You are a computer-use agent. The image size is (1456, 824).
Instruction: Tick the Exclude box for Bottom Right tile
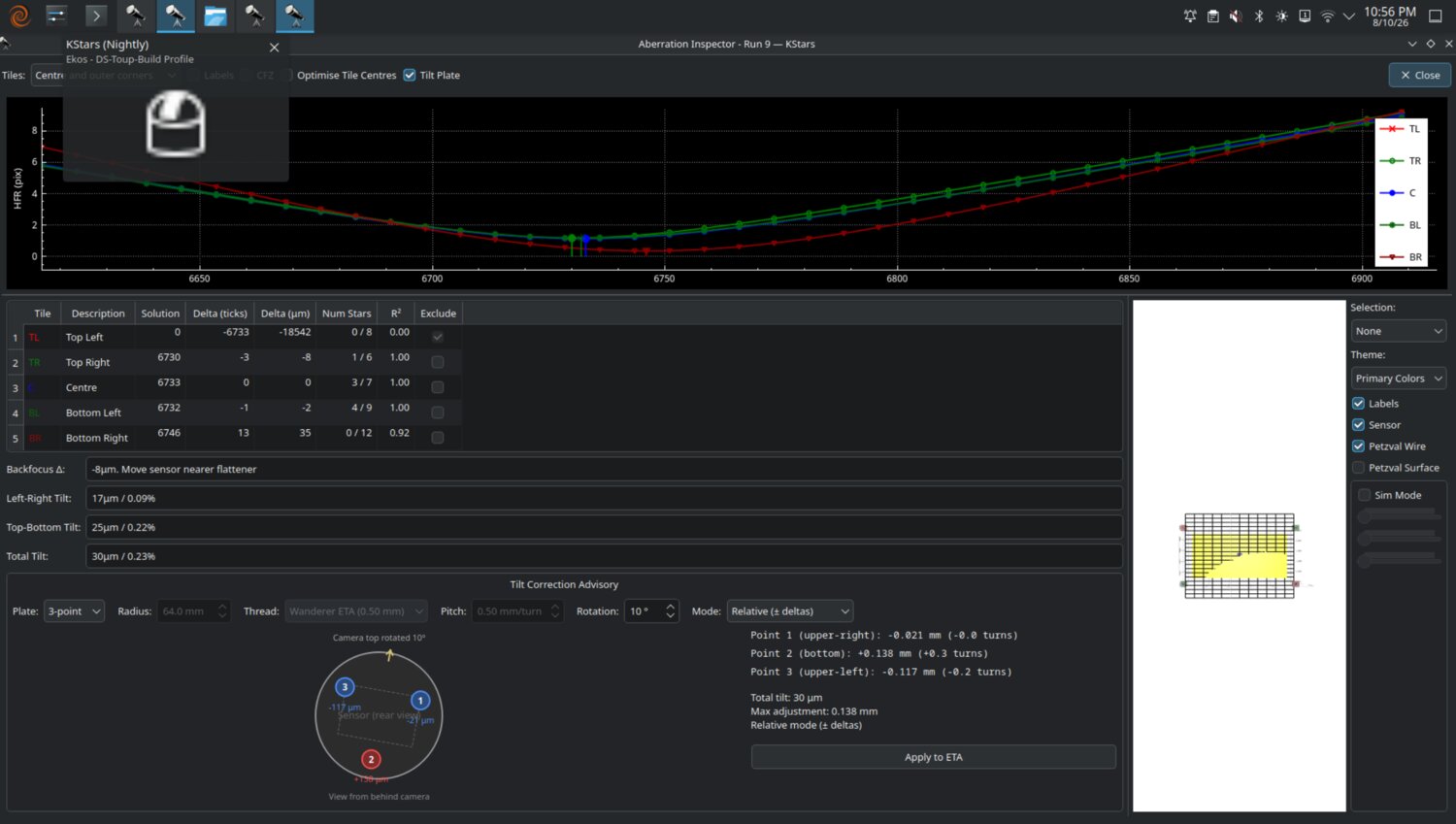438,438
